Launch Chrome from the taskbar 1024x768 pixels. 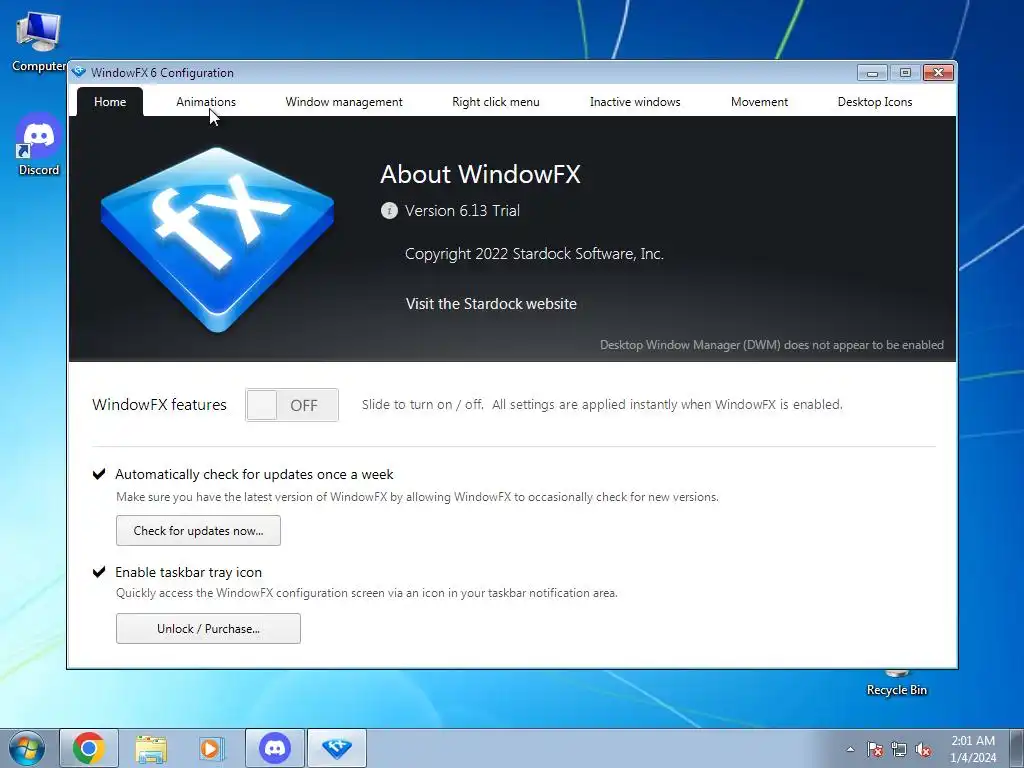(89, 748)
